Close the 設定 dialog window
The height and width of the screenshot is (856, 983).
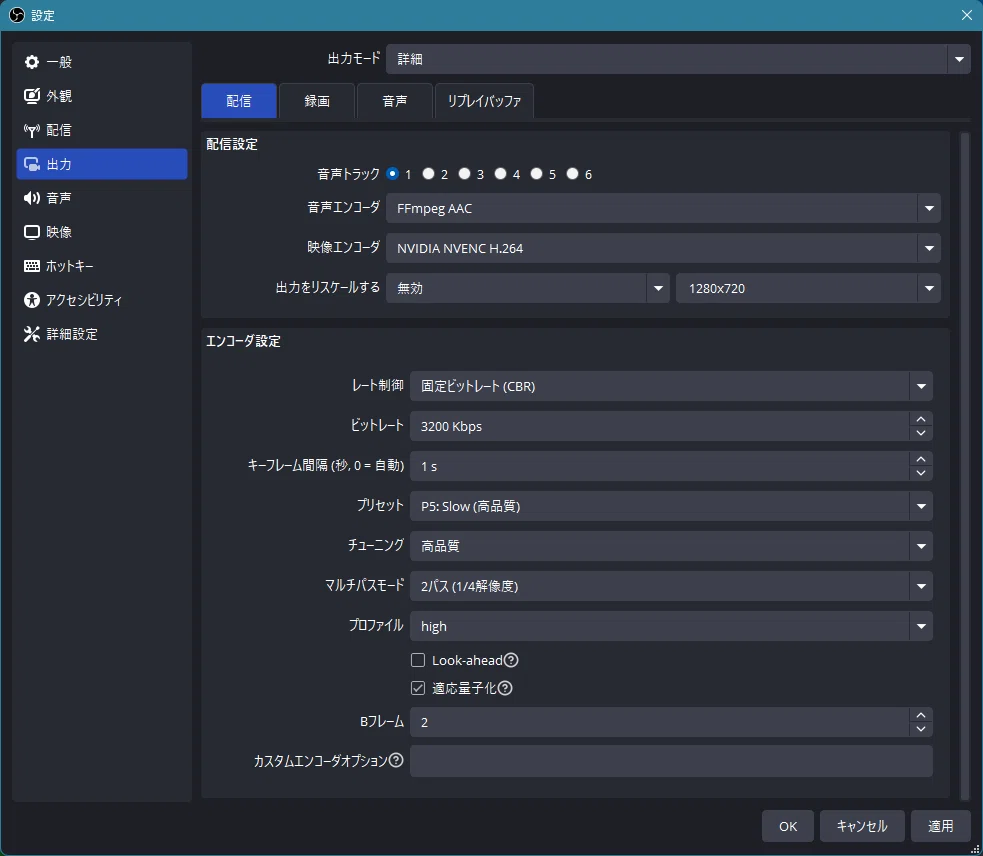click(x=967, y=15)
